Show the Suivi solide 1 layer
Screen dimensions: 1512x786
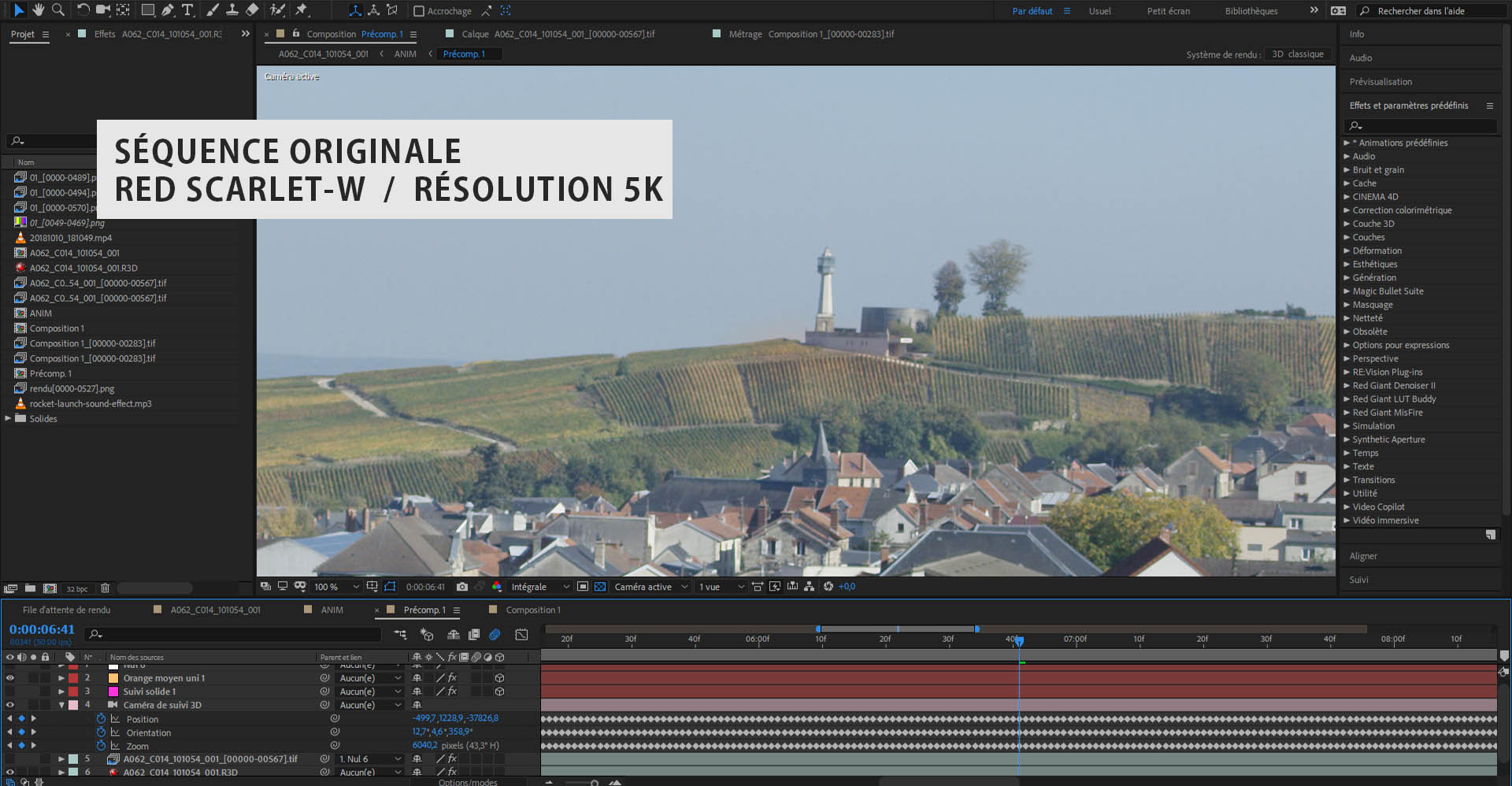click(x=10, y=691)
